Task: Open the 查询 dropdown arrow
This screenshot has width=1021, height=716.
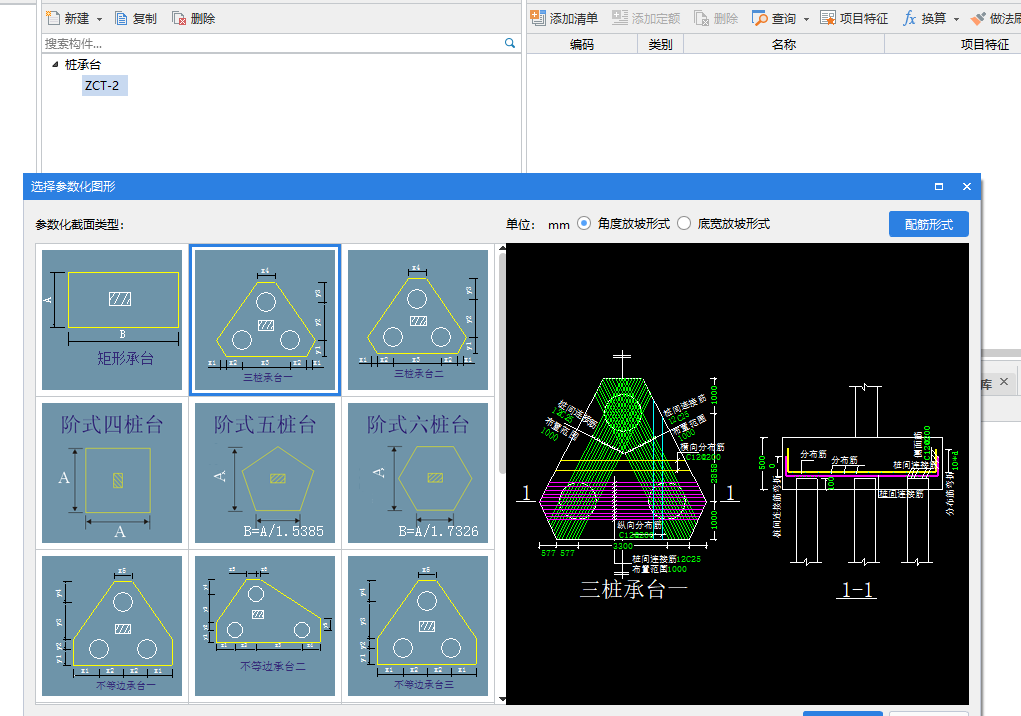Action: point(806,19)
